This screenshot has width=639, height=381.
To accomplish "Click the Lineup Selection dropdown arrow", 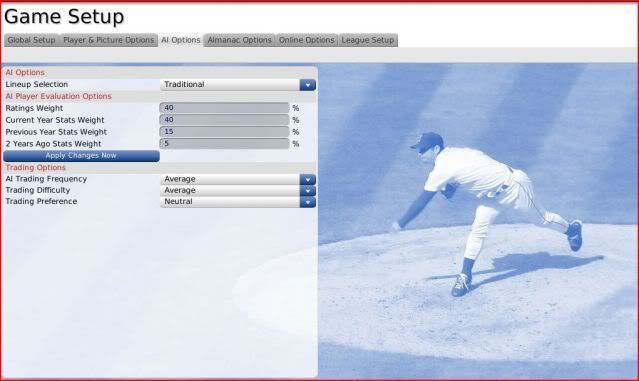I will 308,85.
